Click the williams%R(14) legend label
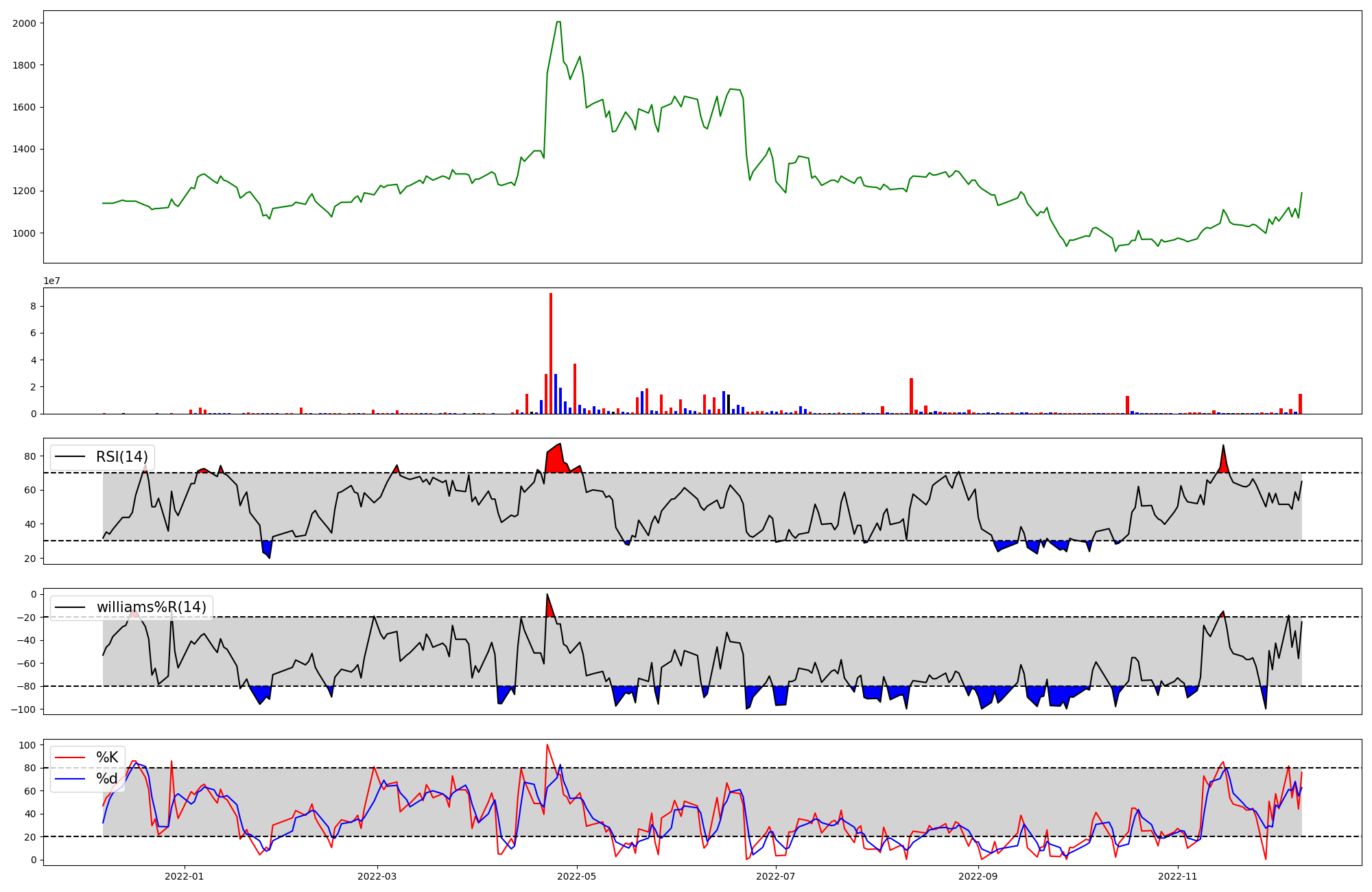This screenshot has width=1372, height=892. [151, 607]
